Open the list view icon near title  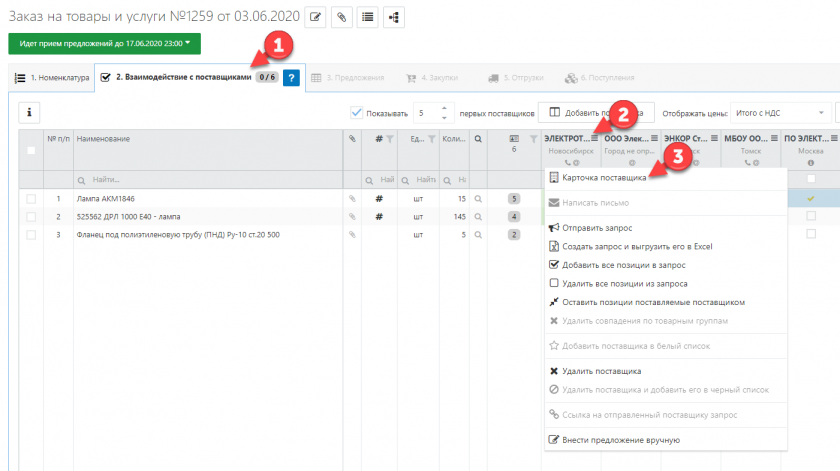[x=368, y=17]
